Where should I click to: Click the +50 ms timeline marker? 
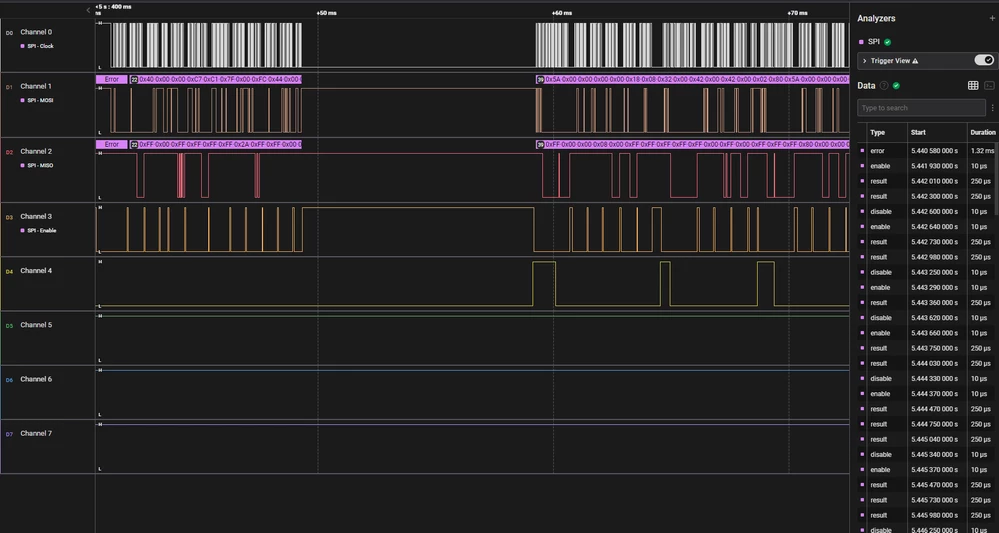[326, 13]
